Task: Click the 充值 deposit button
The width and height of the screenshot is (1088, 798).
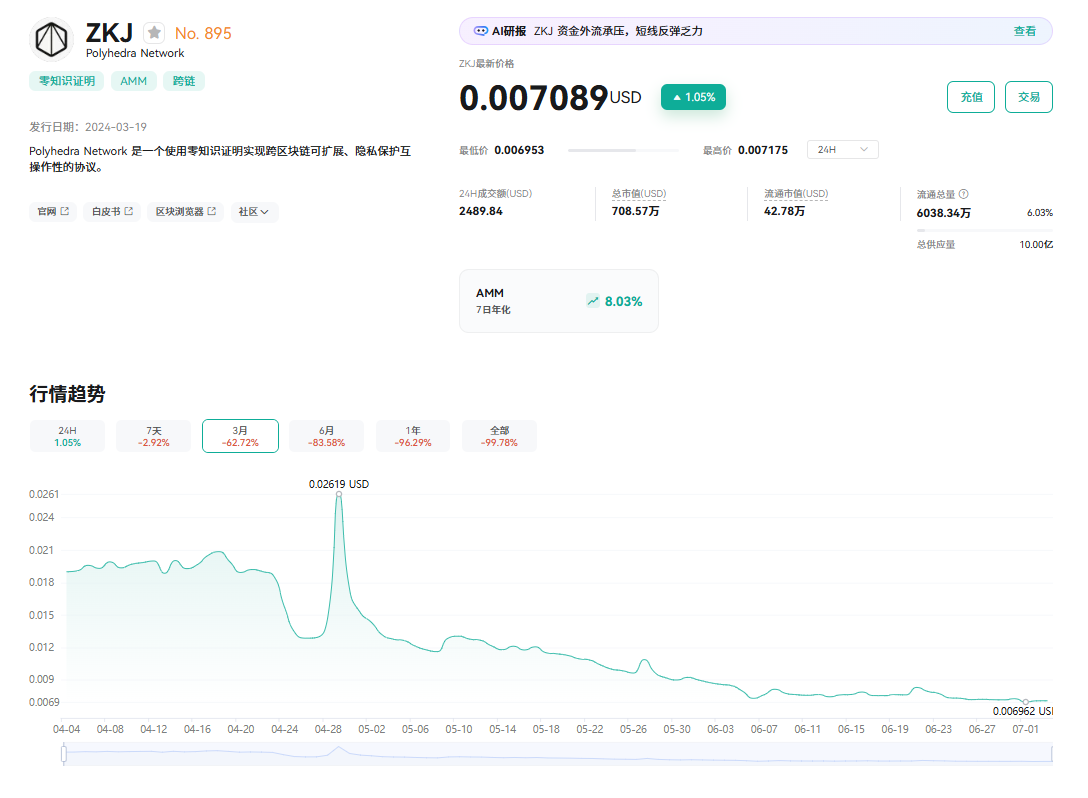Action: pyautogui.click(x=971, y=97)
